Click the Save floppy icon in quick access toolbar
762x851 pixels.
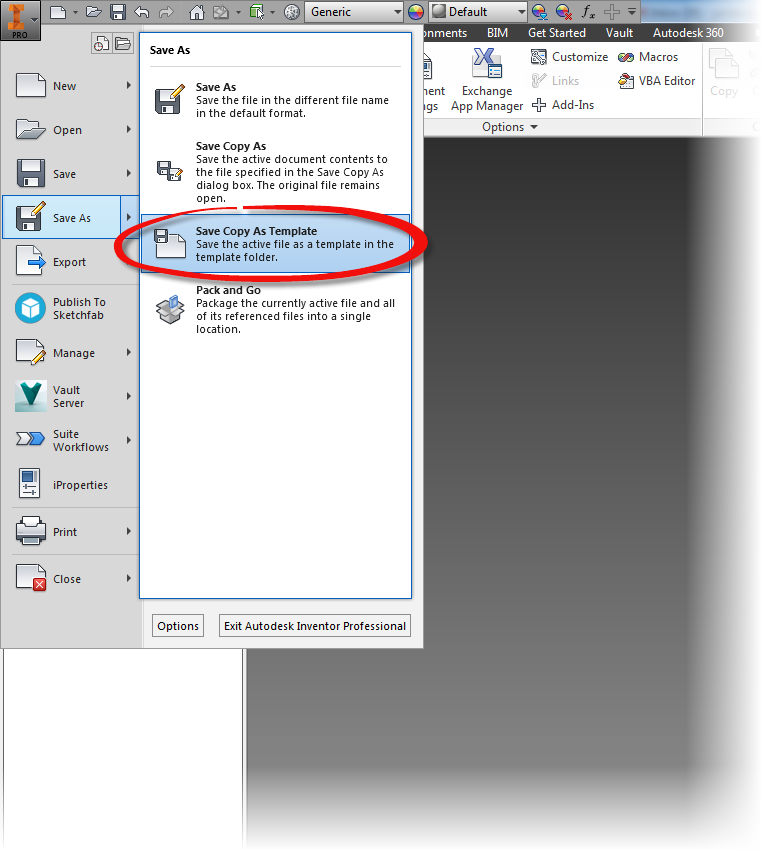click(x=118, y=12)
